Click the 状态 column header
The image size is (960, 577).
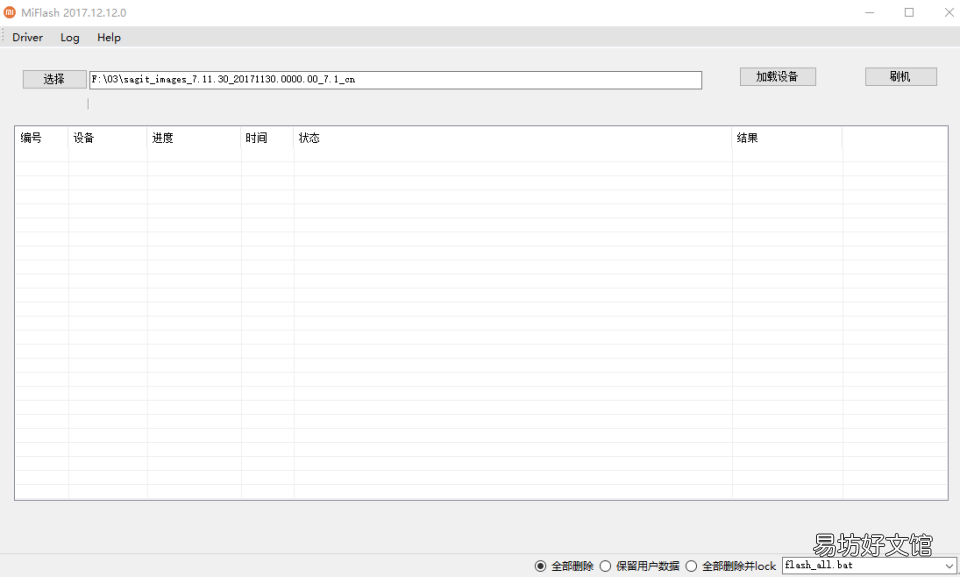512,138
